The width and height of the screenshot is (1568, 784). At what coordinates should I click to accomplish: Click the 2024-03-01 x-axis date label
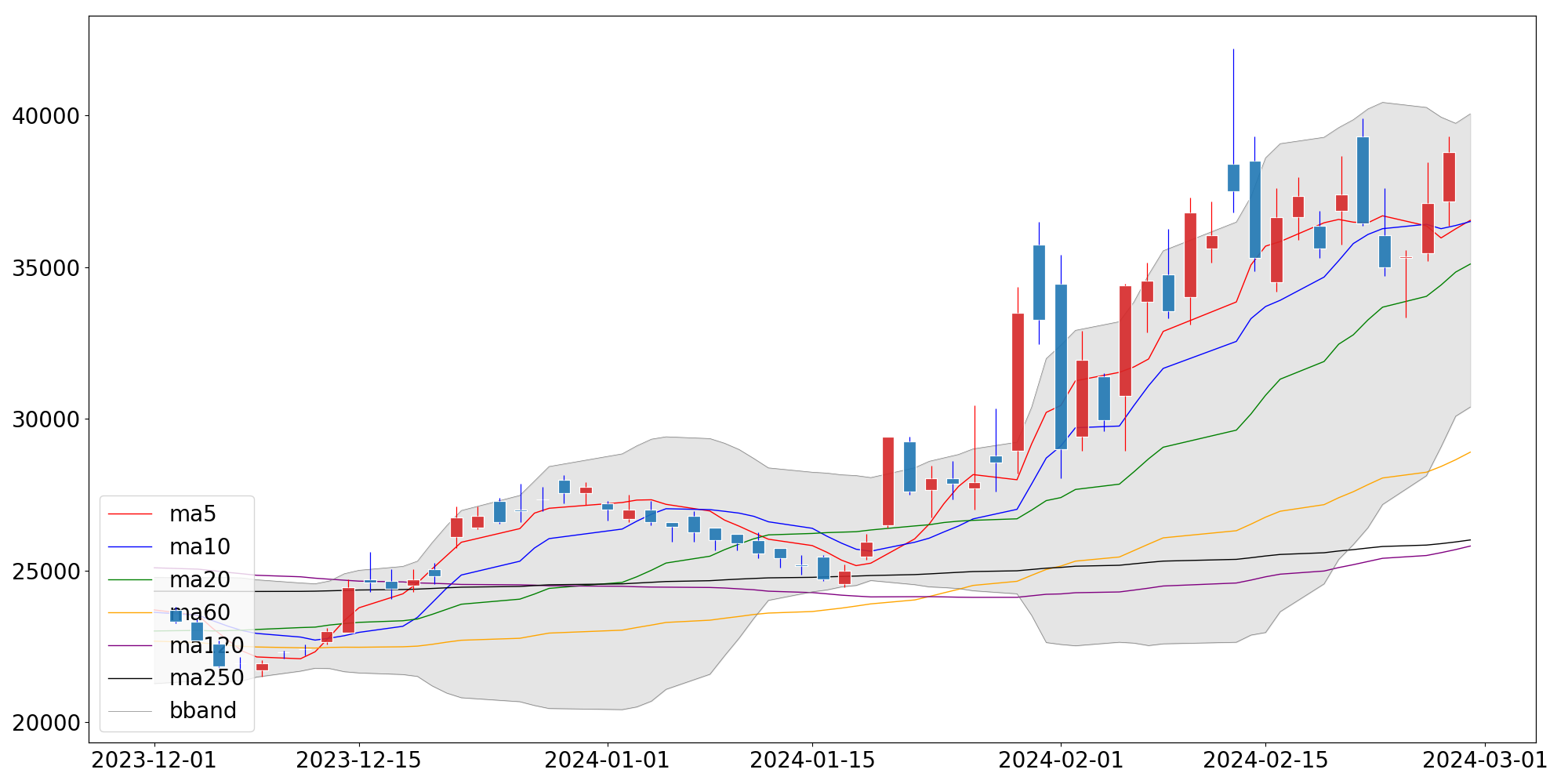tap(1485, 760)
